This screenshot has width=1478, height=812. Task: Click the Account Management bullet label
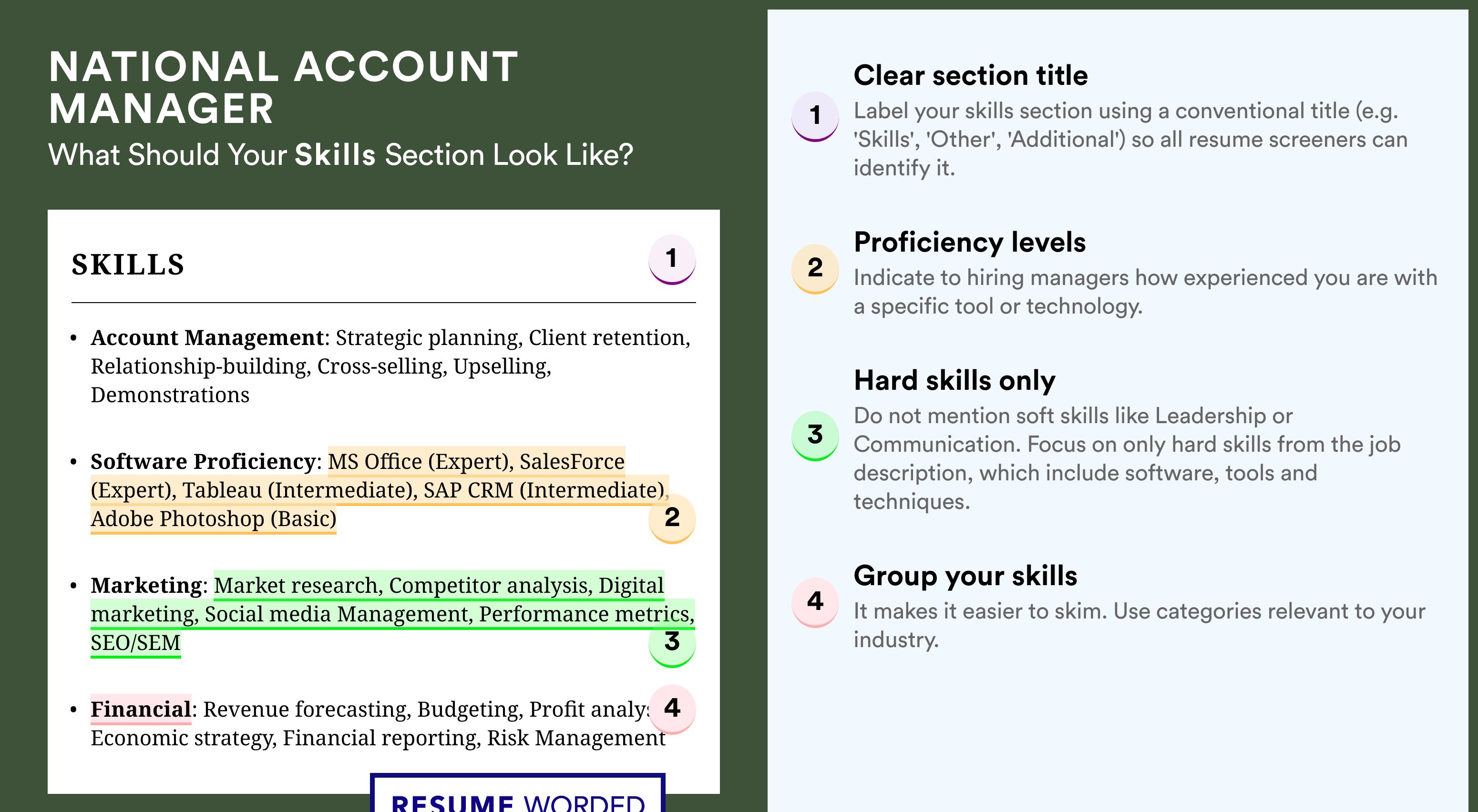(207, 338)
